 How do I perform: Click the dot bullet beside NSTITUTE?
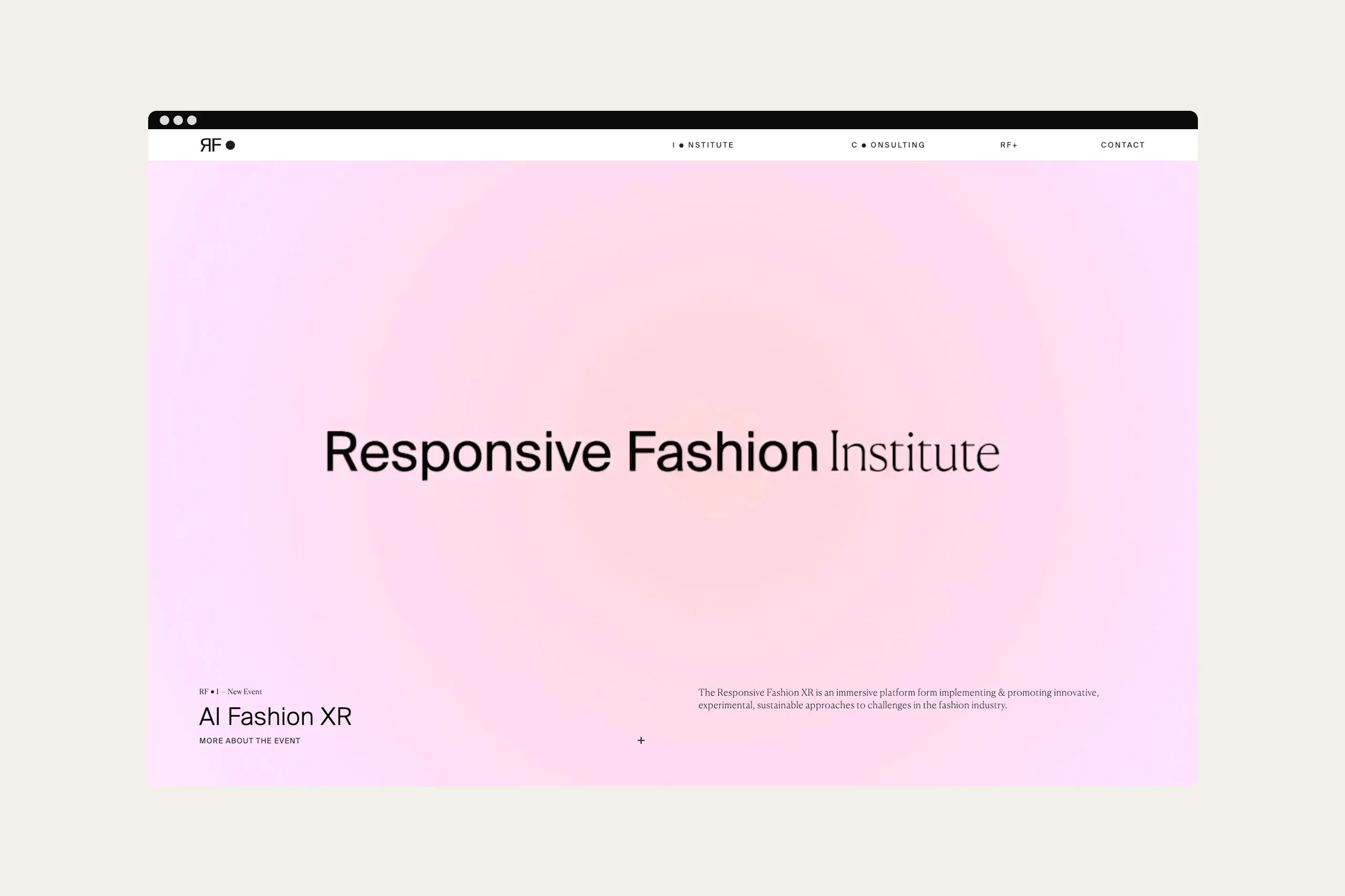pos(681,144)
